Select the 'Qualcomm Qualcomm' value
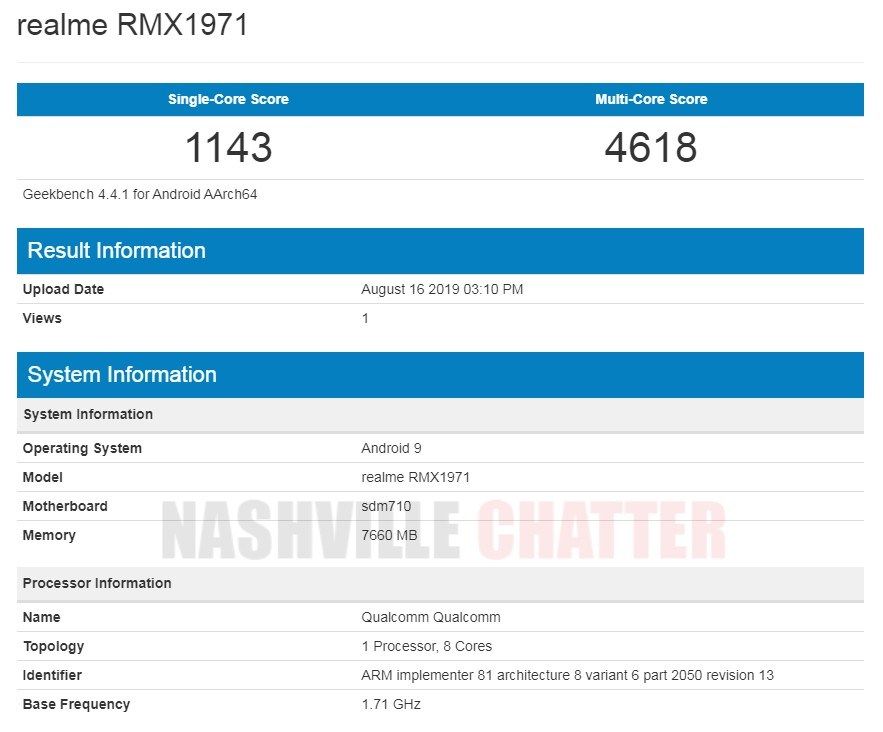883x732 pixels. tap(431, 617)
